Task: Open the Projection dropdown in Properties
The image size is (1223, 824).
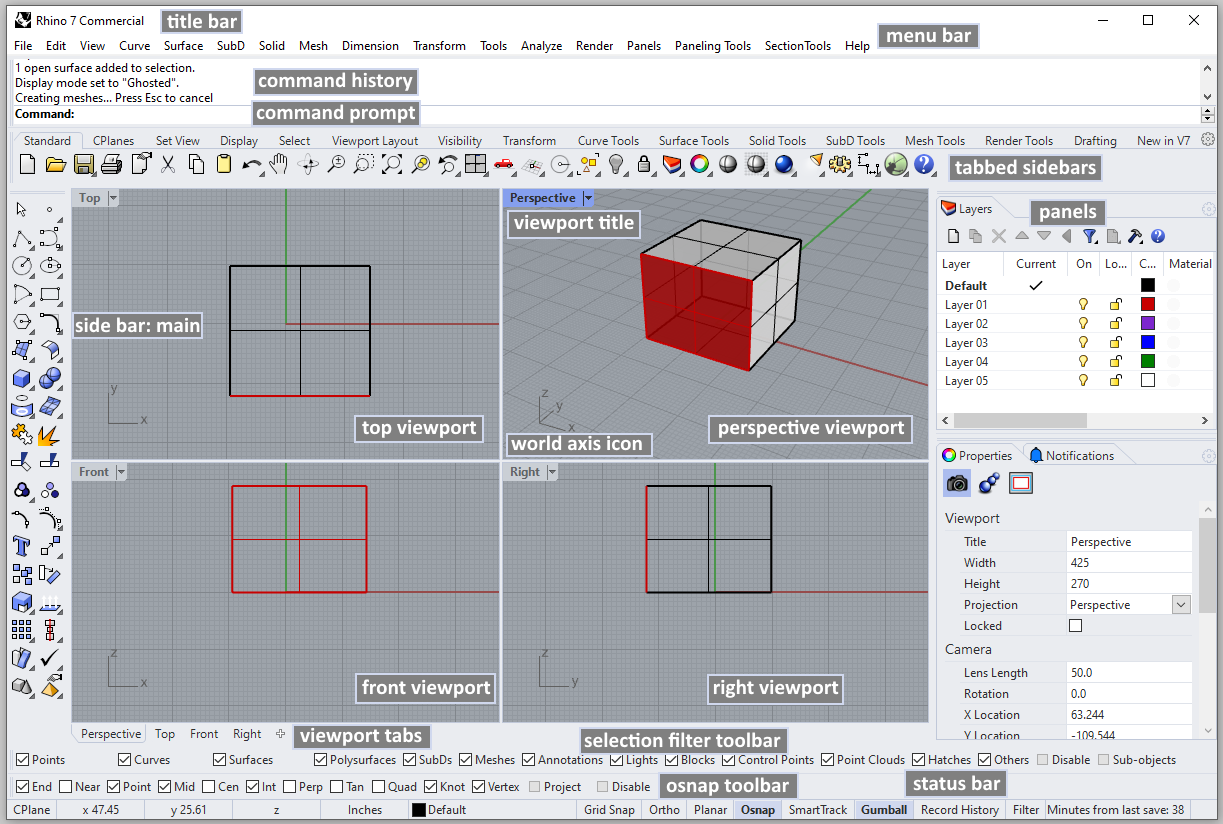Action: click(1181, 605)
